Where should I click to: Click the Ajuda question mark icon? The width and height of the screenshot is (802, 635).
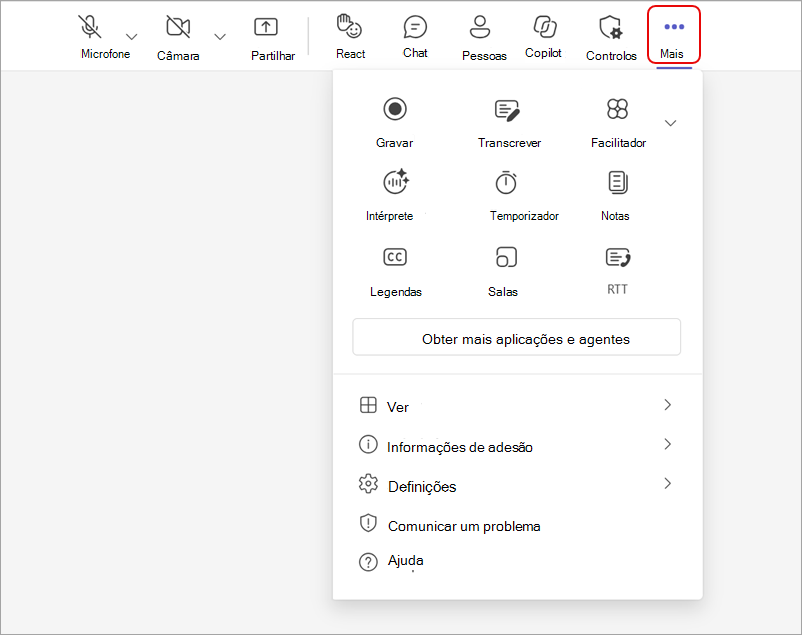[368, 562]
